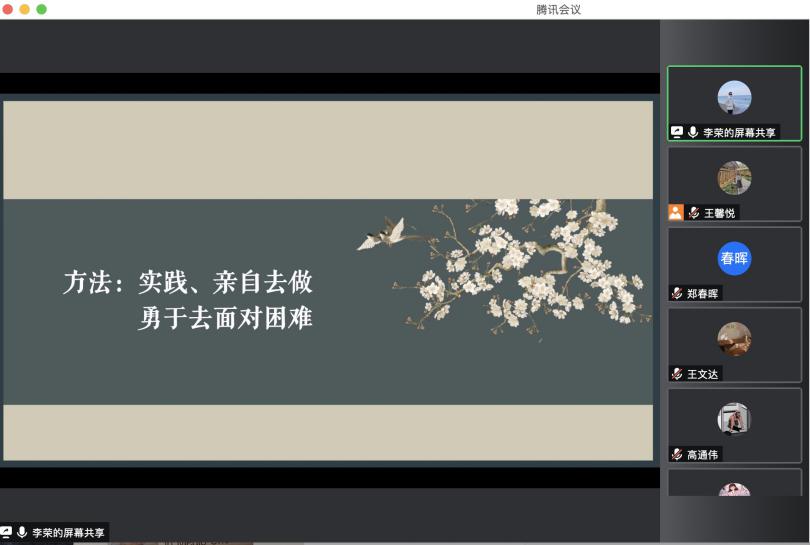
Task: Click the macOS yellow minimize button
Action: pyautogui.click(x=25, y=9)
